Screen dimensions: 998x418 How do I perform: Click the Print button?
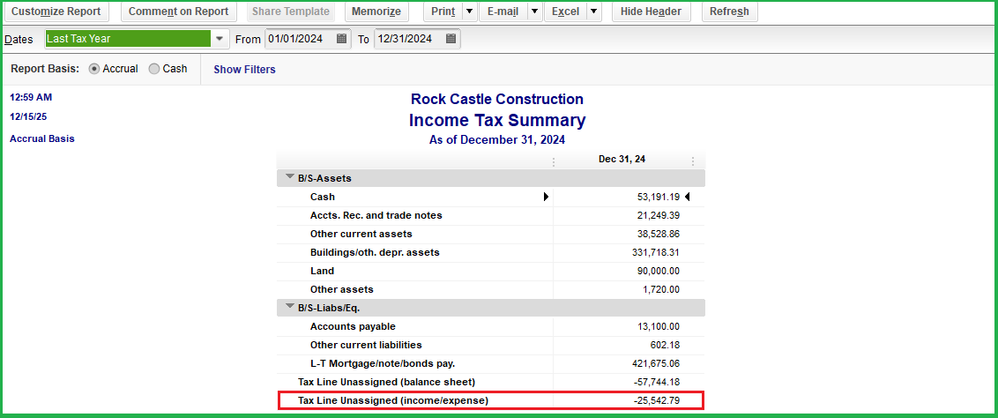pyautogui.click(x=443, y=11)
